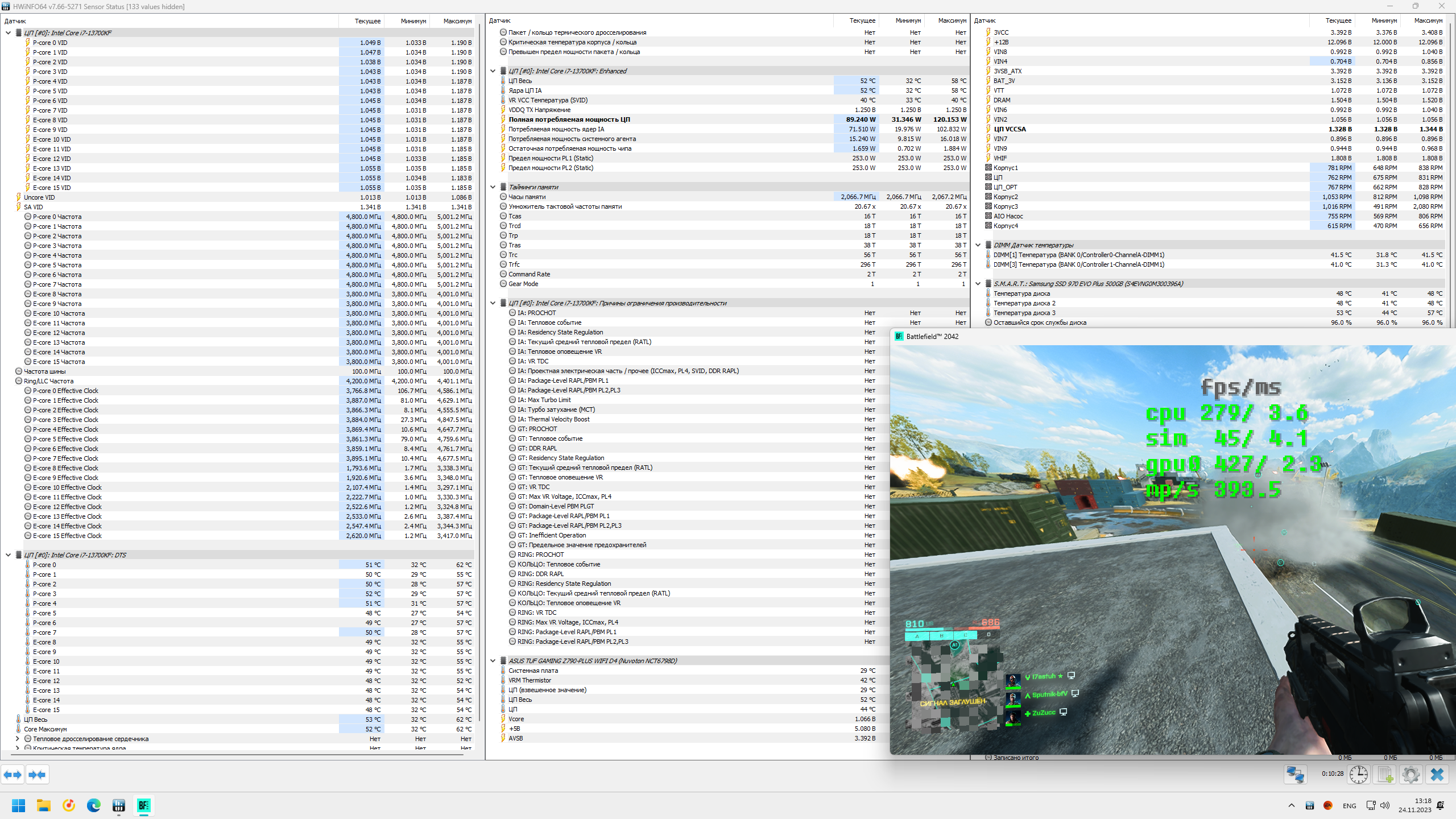Click the Текущее column header in middle panel
The width and height of the screenshot is (1456, 819).
pyautogui.click(x=862, y=20)
